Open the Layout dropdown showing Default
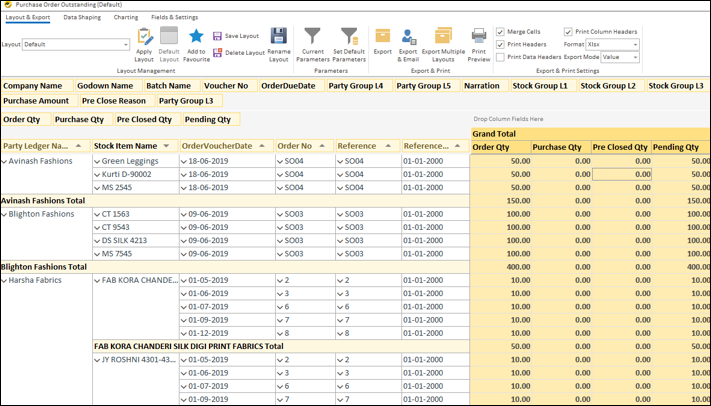This screenshot has height=406, width=711. click(x=125, y=45)
